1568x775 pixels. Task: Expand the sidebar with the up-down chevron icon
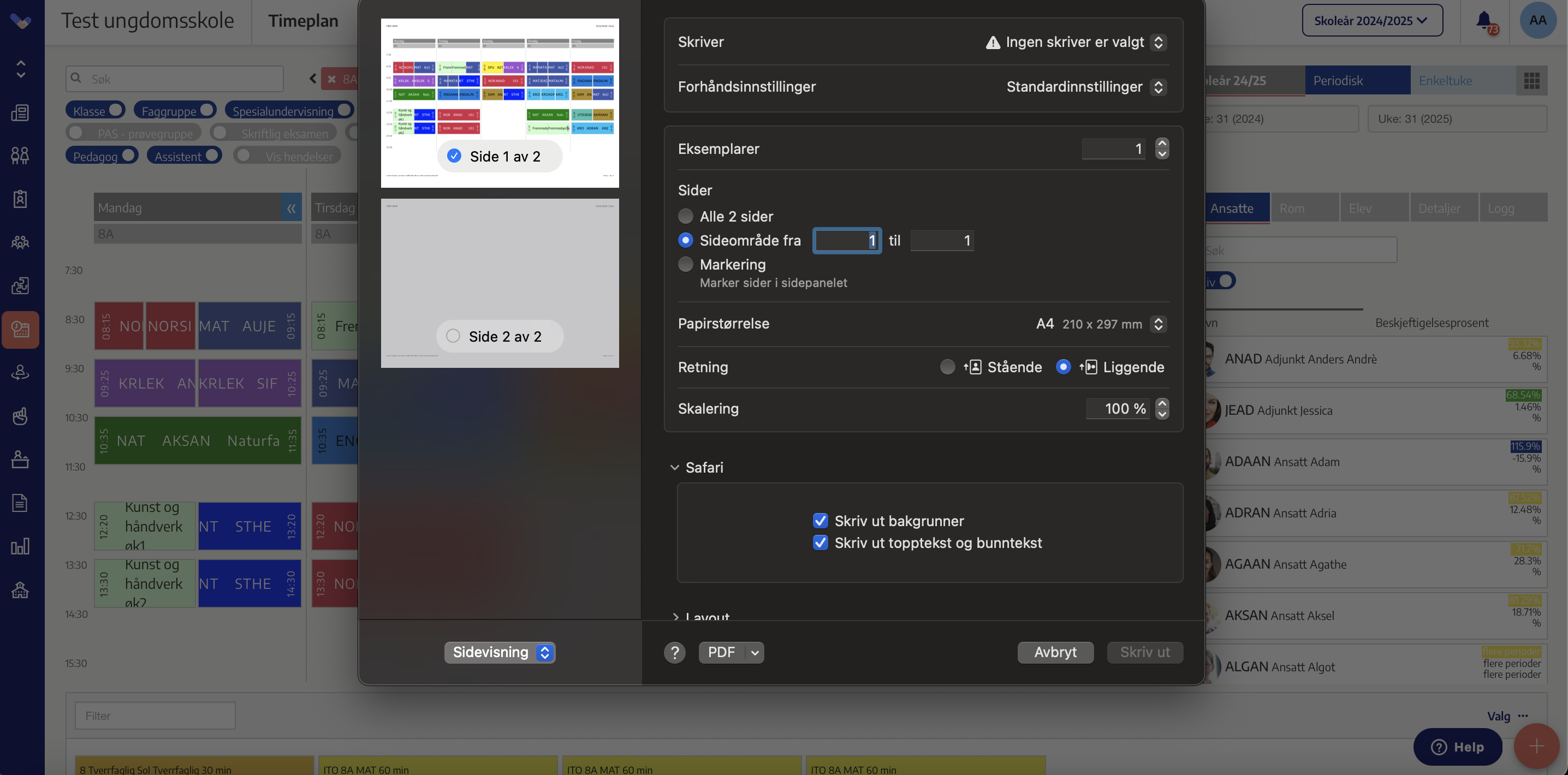coord(21,69)
